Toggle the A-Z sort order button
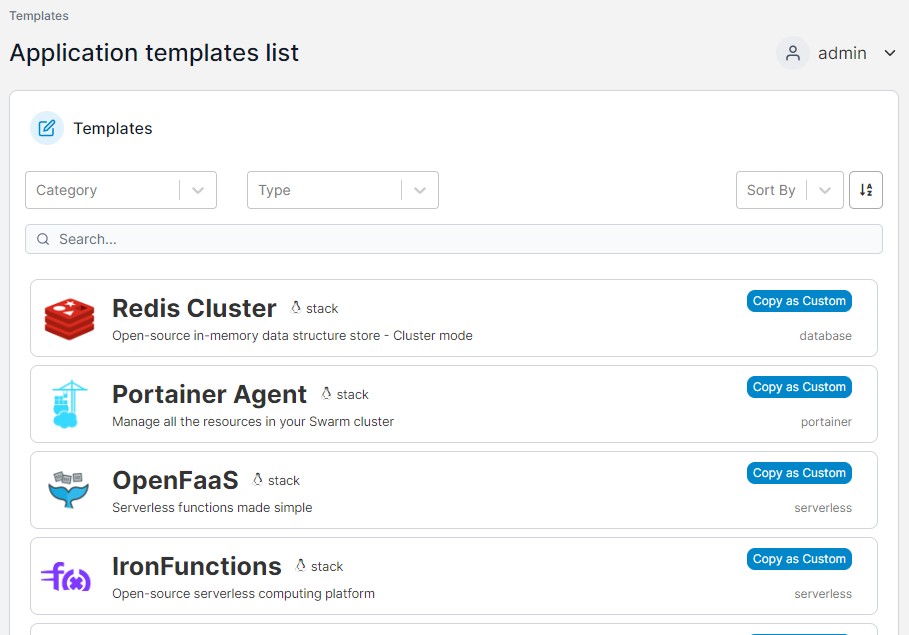Viewport: 909px width, 635px height. tap(866, 190)
